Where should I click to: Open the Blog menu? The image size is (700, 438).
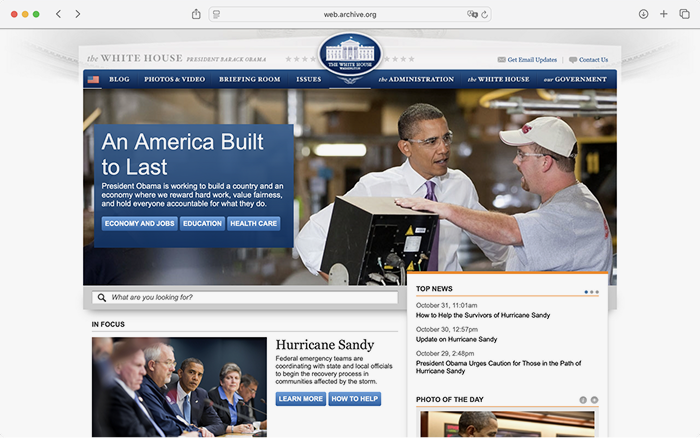tap(119, 79)
